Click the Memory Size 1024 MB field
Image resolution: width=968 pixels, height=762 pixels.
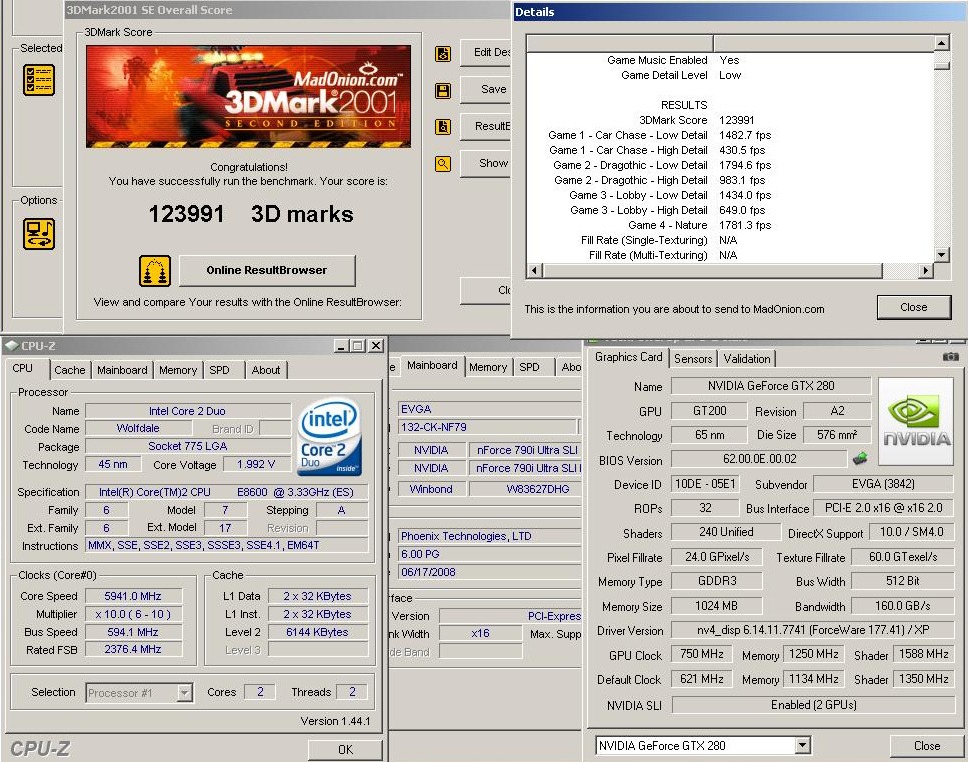716,606
